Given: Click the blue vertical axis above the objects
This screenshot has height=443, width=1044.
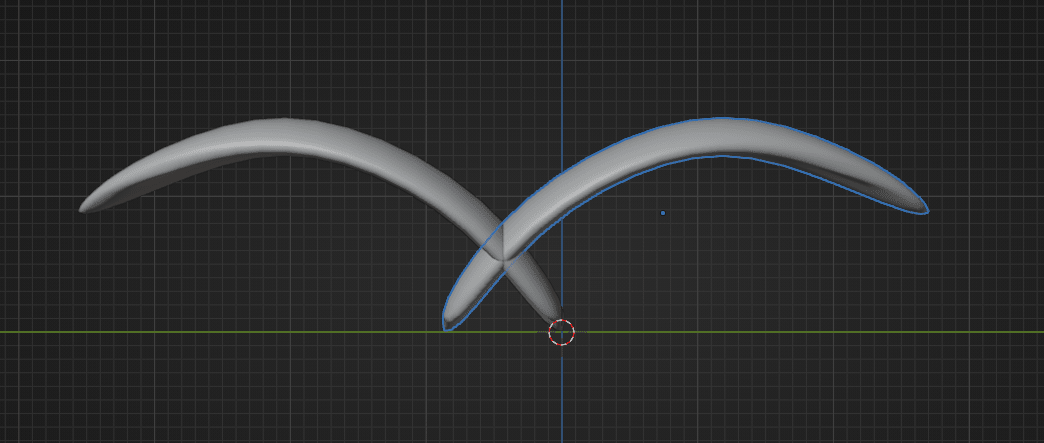Looking at the screenshot, I should pos(562,50).
